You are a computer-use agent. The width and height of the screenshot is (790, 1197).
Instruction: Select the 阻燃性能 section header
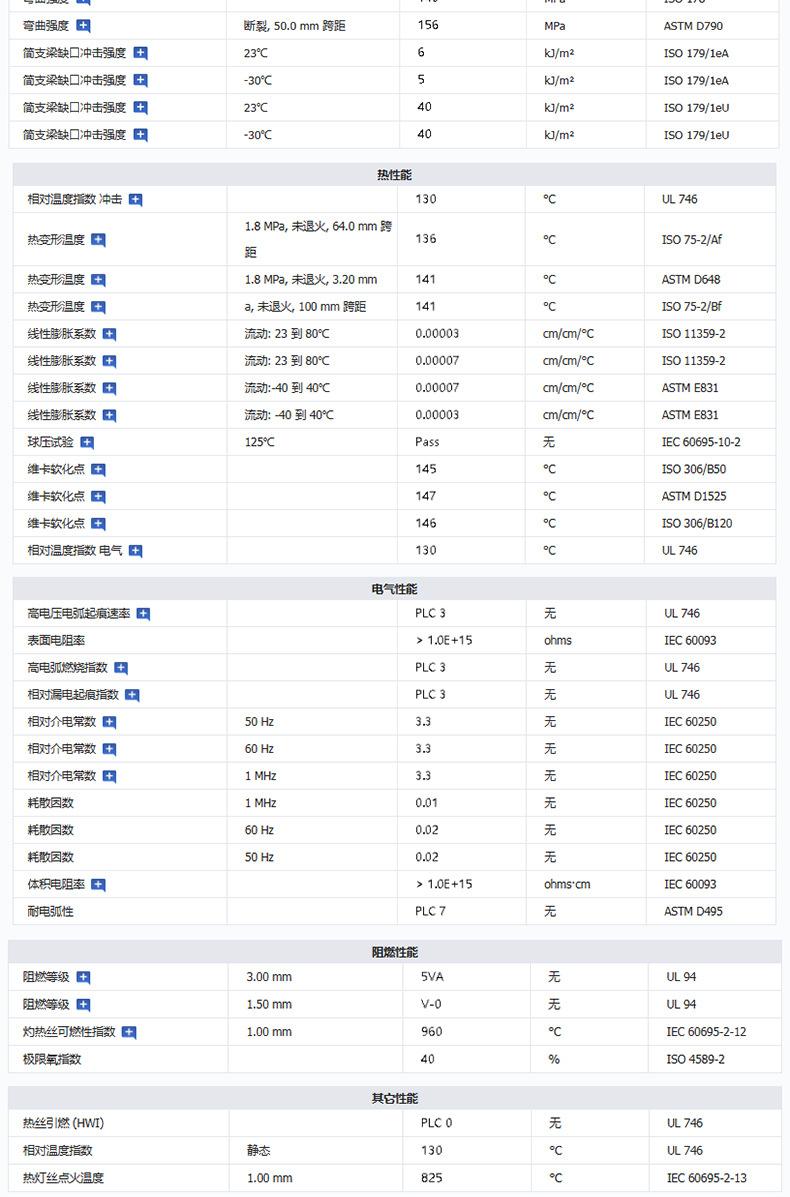tap(394, 952)
